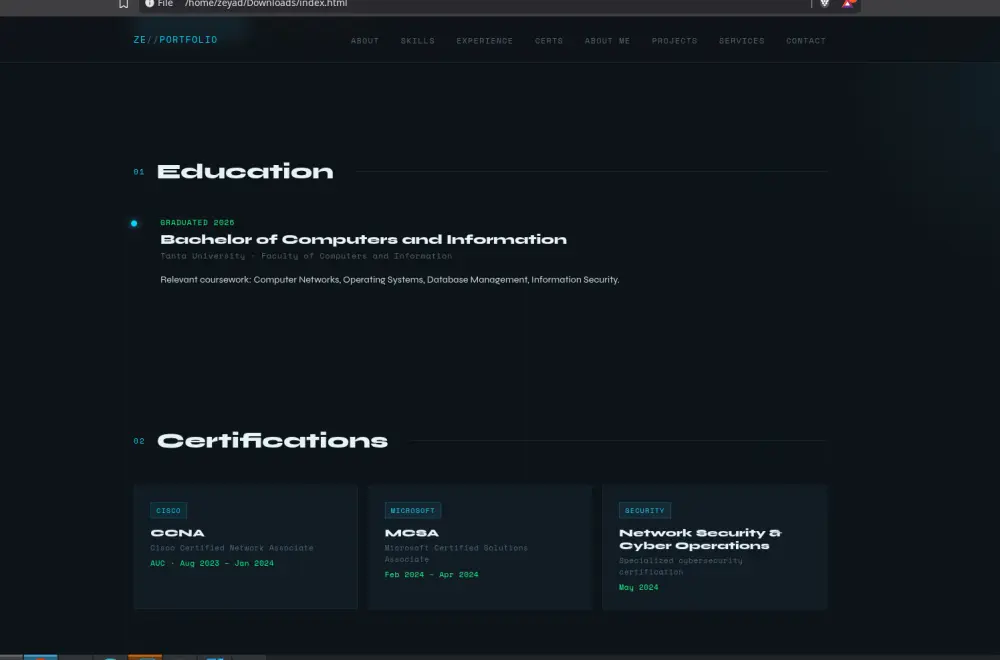Jump to the CERTS nav link

549,41
